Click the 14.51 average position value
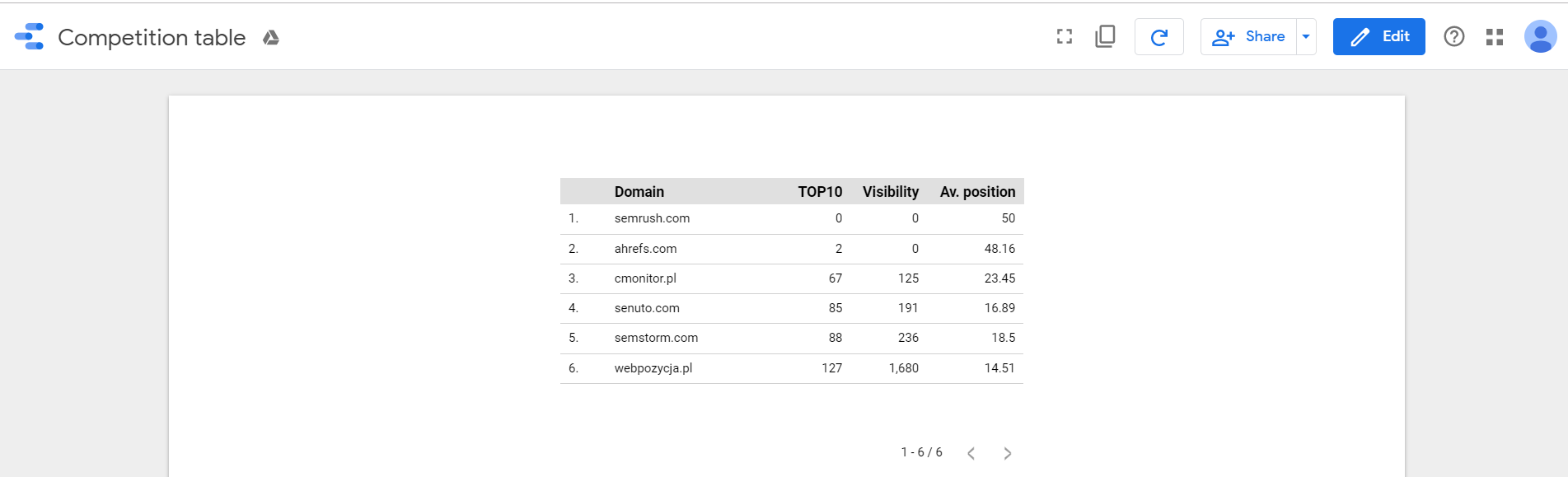The height and width of the screenshot is (477, 1568). 999,368
